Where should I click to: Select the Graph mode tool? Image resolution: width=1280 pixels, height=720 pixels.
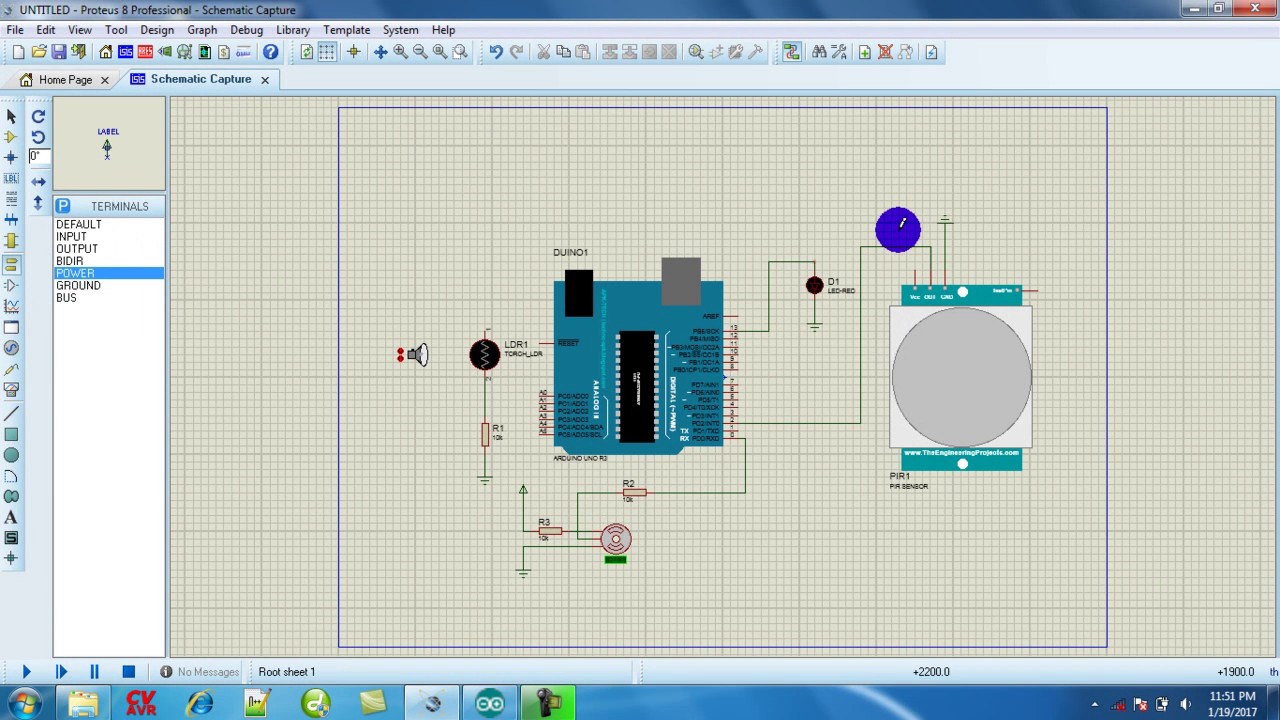tap(11, 306)
